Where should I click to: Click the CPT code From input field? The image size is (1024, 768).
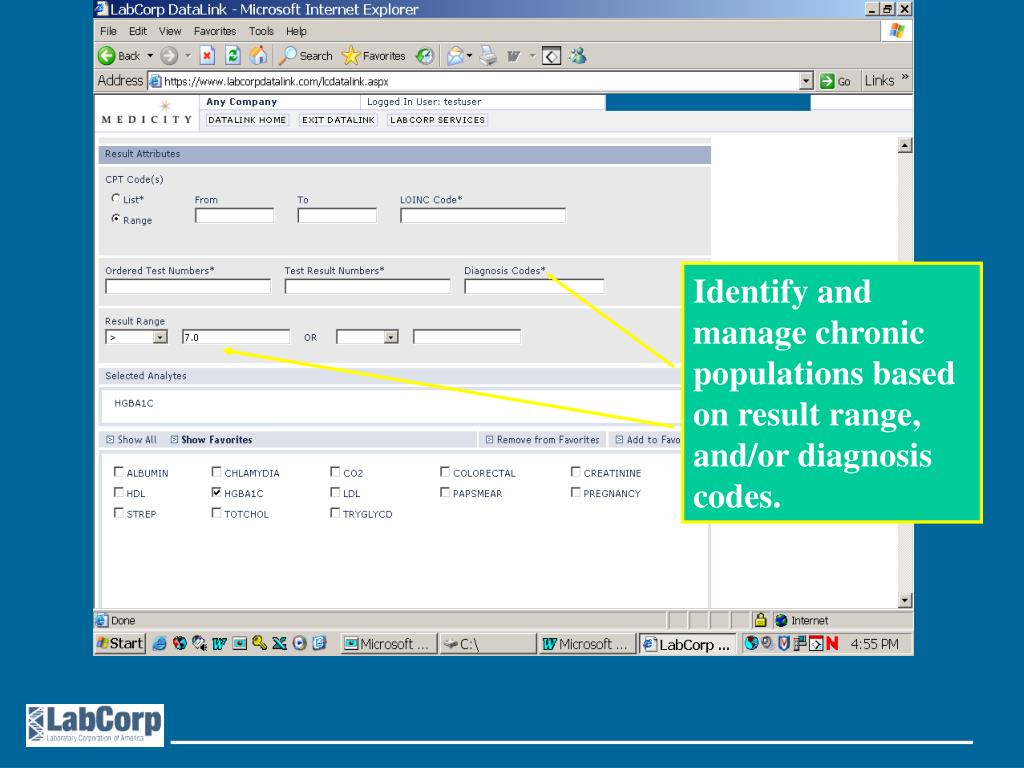coord(234,216)
